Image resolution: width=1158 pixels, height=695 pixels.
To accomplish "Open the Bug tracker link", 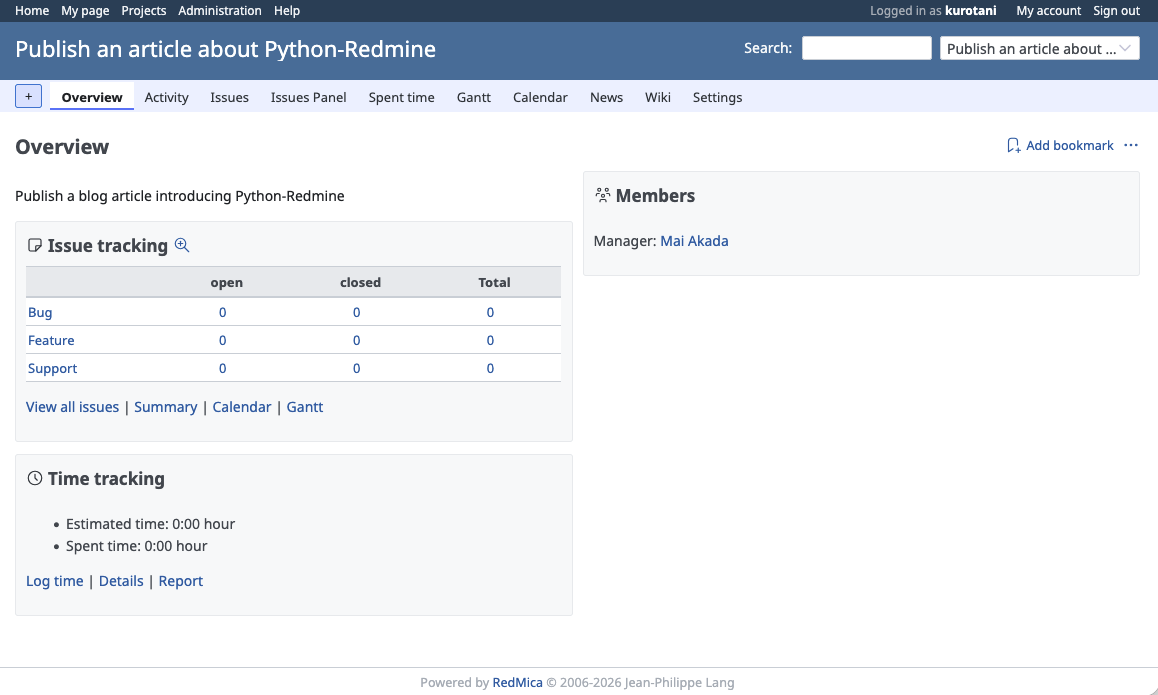I will [x=40, y=312].
